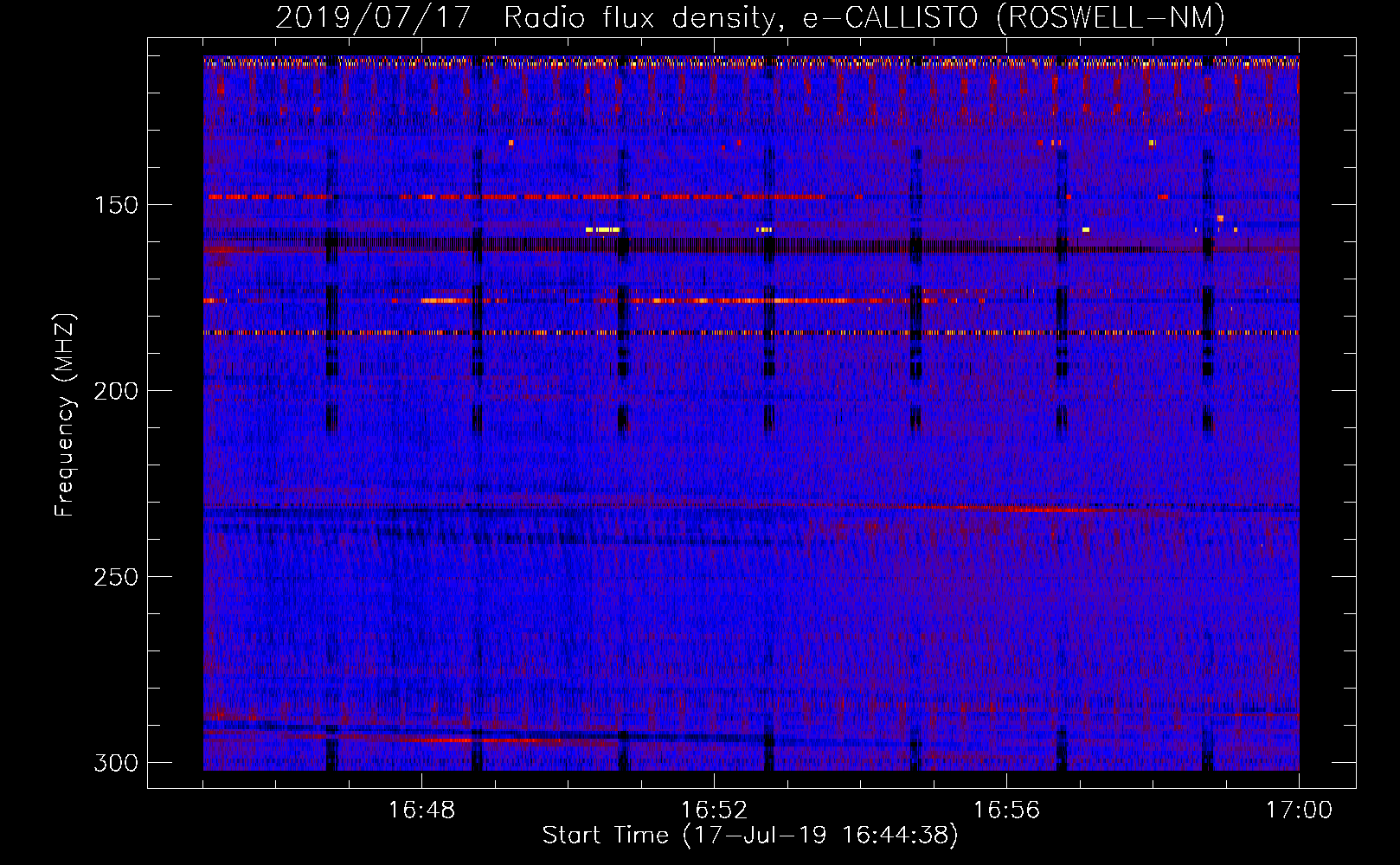Click the 16:48 time axis label

pos(421,811)
